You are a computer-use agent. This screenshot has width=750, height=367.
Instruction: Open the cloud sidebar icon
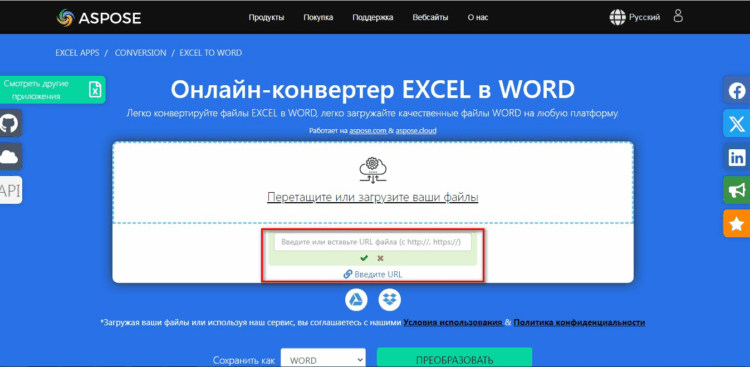[x=10, y=156]
